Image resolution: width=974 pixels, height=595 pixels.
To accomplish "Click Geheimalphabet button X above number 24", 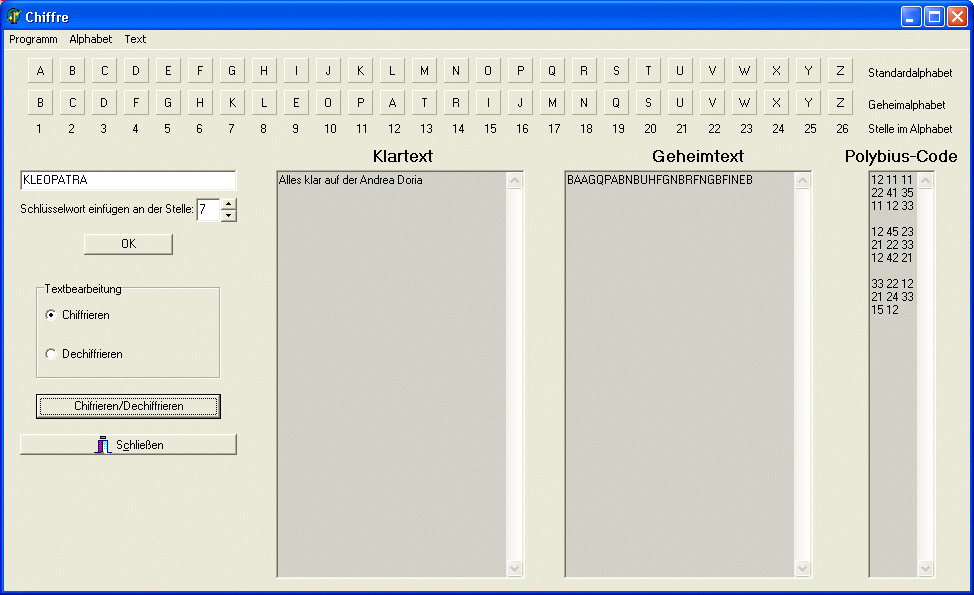I will coord(776,102).
